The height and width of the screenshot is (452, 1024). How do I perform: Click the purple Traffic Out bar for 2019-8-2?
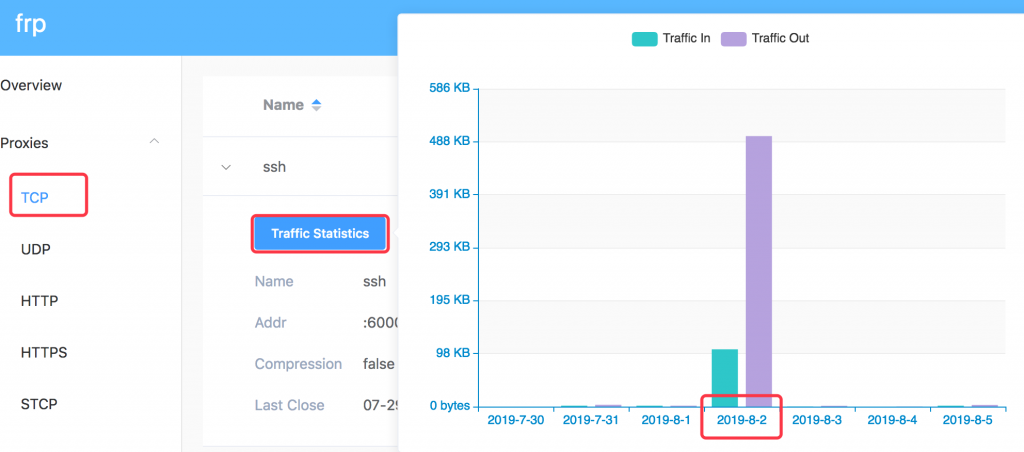pos(759,271)
